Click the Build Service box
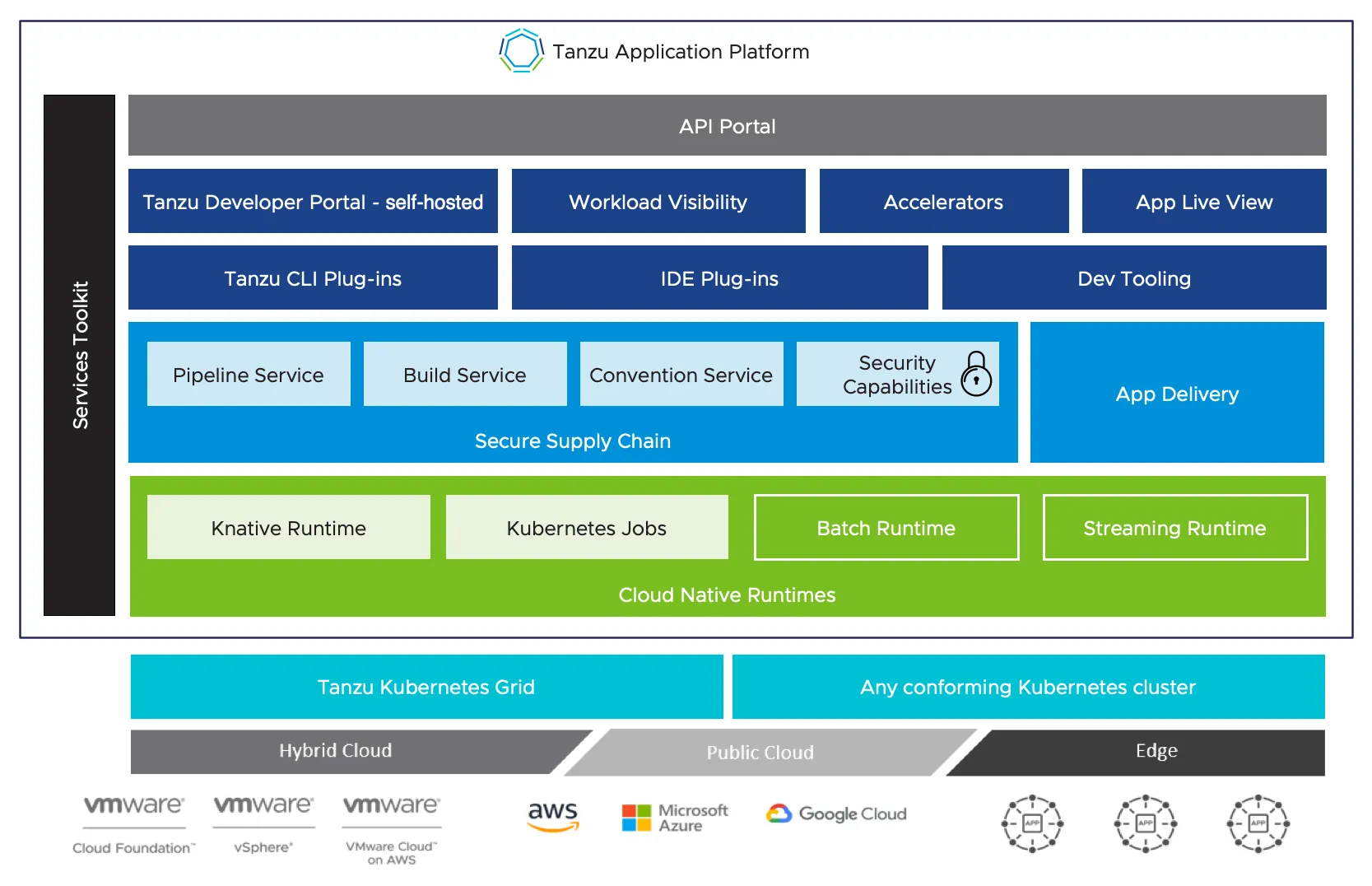Viewport: 1372px width, 886px height. pyautogui.click(x=465, y=374)
